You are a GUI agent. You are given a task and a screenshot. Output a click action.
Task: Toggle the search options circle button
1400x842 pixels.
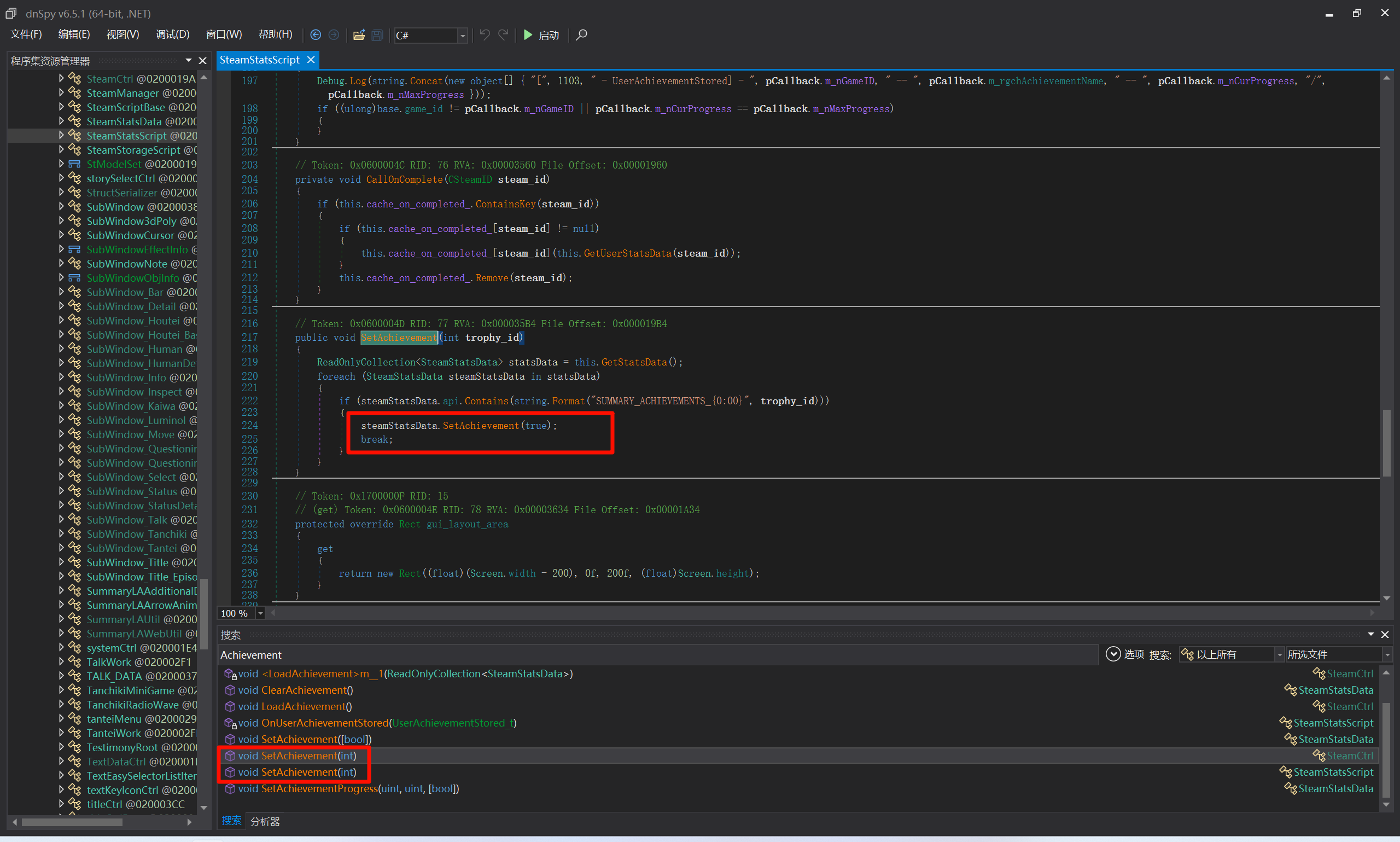1113,654
